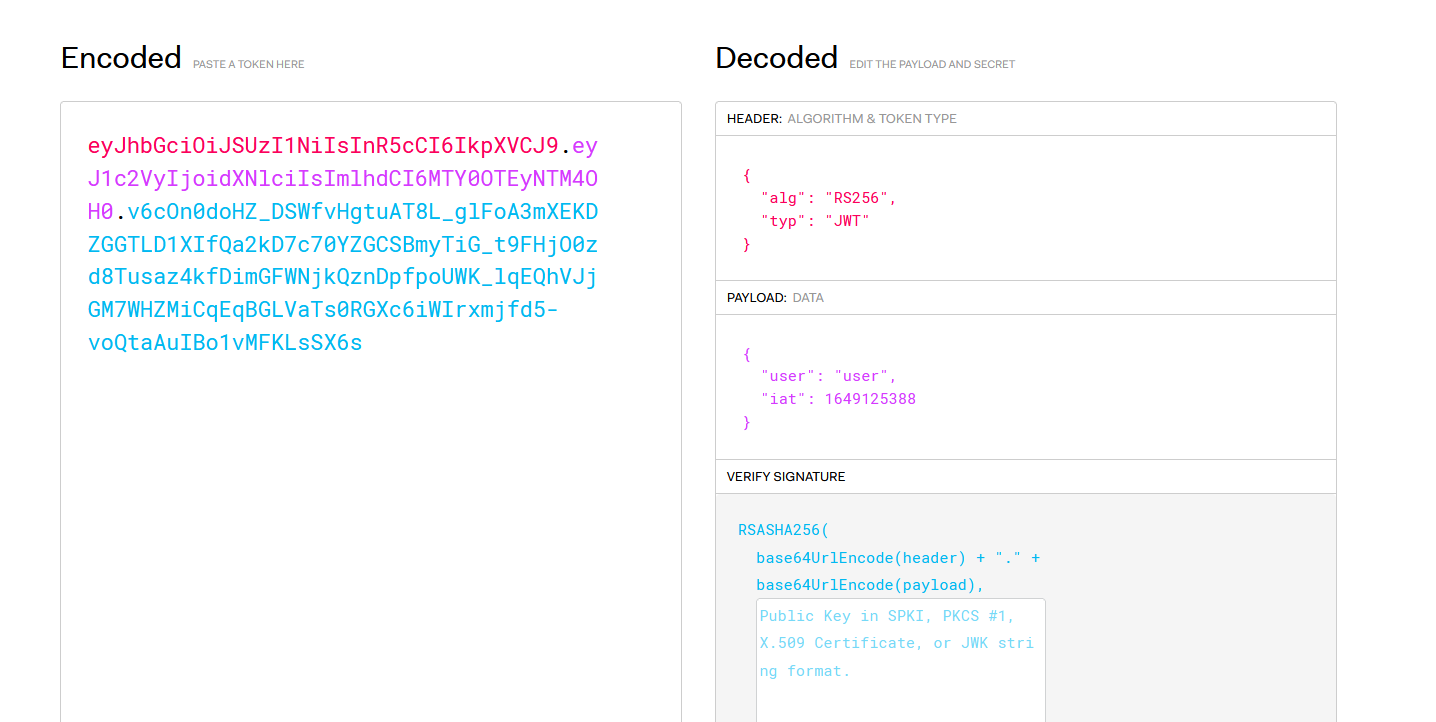Click the "Decoded" heading

coord(776,58)
